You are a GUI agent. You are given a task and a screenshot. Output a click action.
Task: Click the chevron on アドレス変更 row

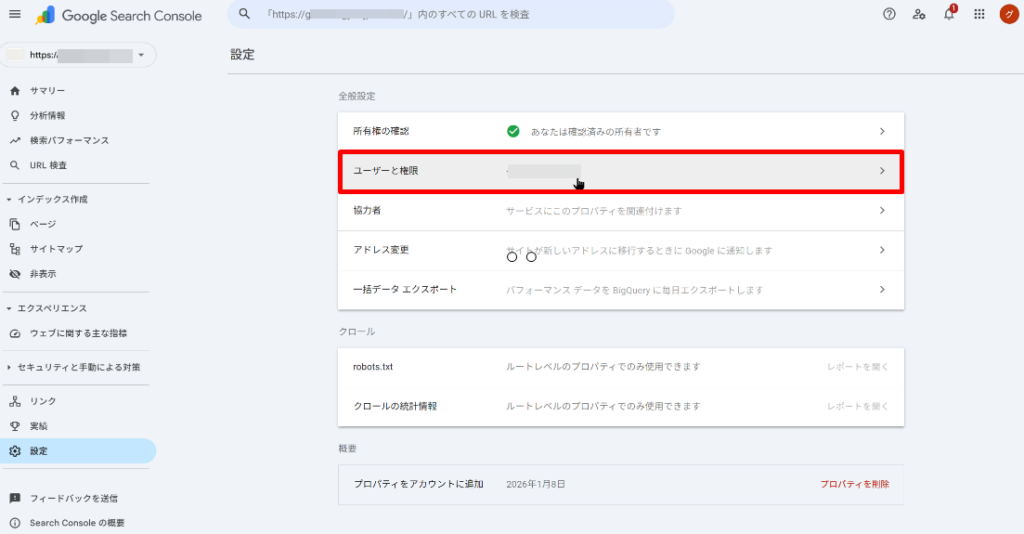tap(882, 250)
